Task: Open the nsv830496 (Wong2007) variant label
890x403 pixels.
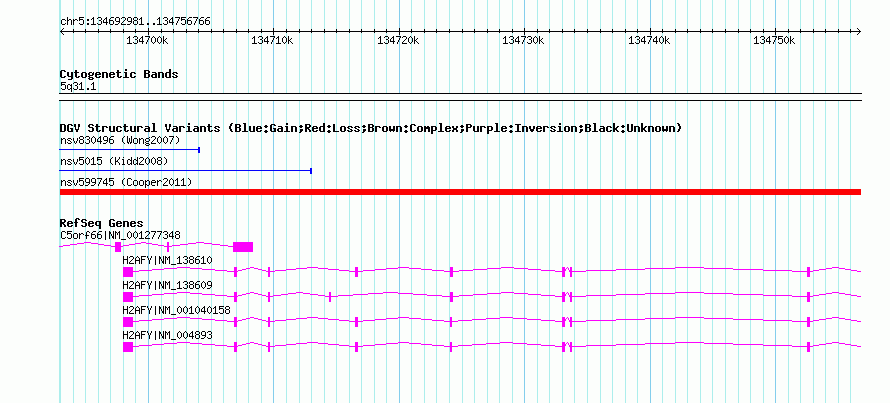Action: pyautogui.click(x=120, y=140)
